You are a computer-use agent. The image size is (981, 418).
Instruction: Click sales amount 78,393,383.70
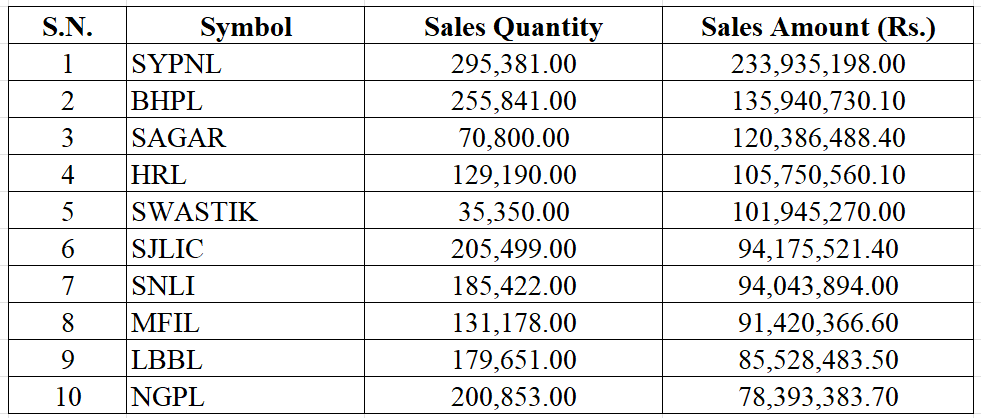[817, 397]
